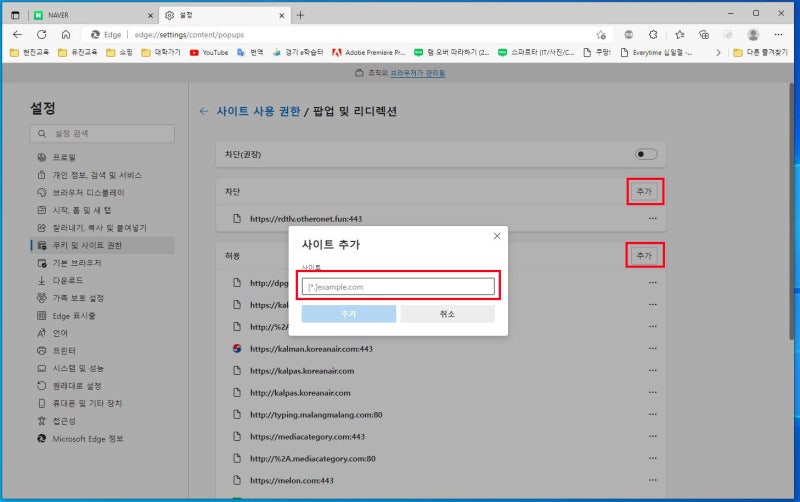Open a new tab with the plus button
The image size is (800, 502).
click(x=300, y=15)
